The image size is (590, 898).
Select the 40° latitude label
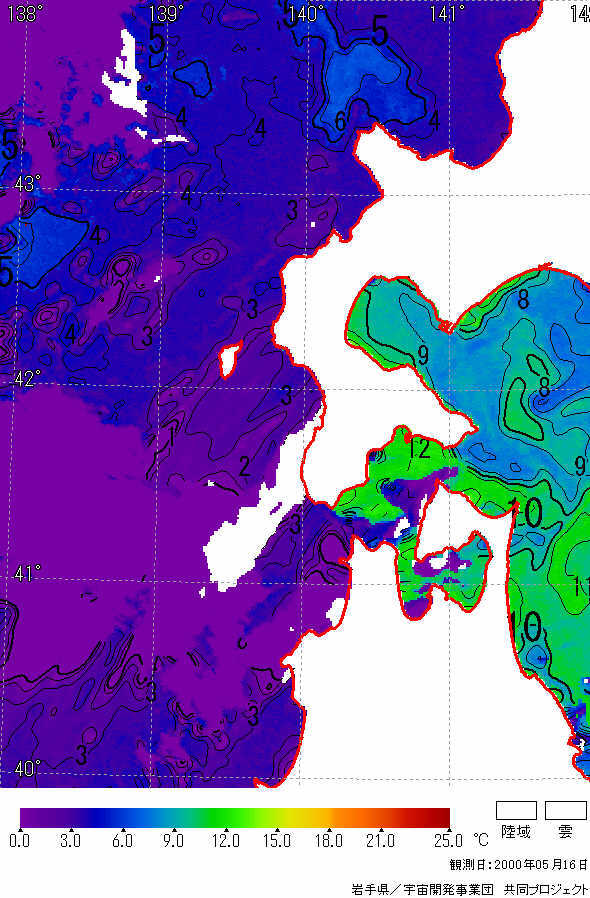[x=27, y=769]
